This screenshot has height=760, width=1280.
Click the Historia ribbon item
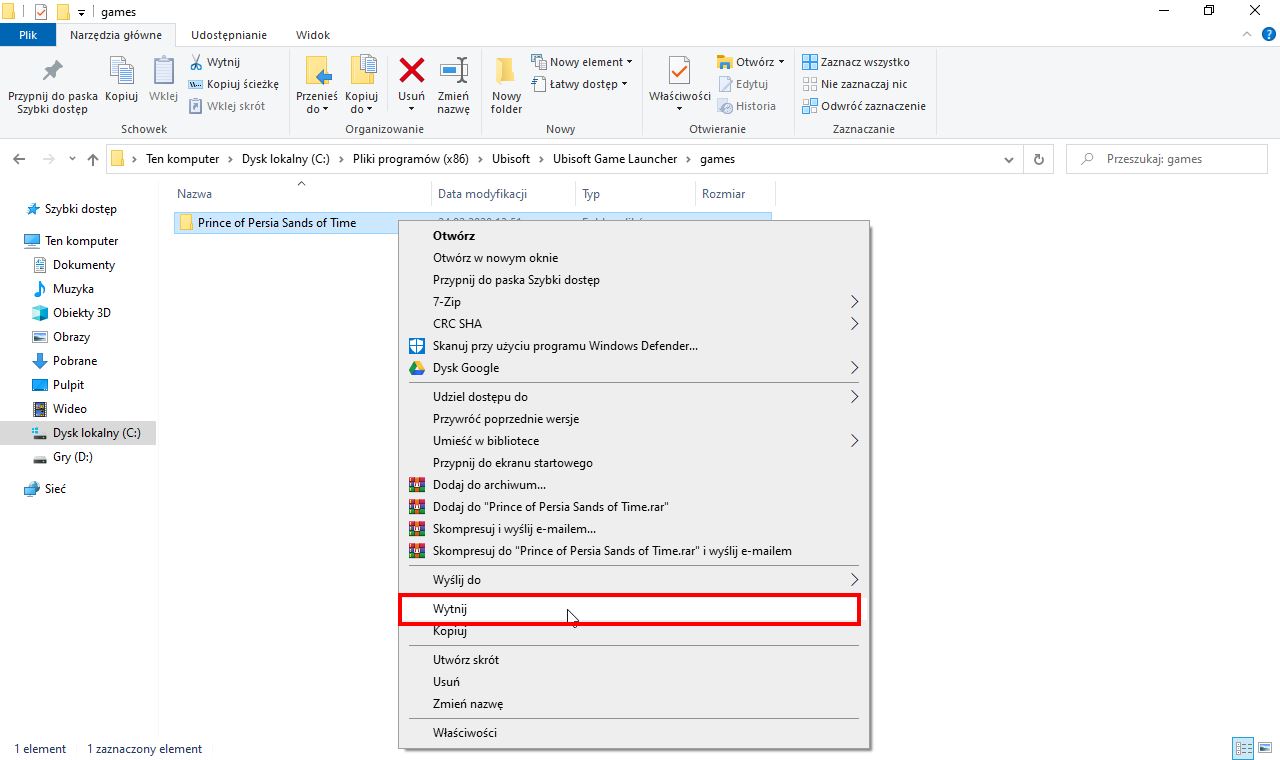pyautogui.click(x=746, y=106)
